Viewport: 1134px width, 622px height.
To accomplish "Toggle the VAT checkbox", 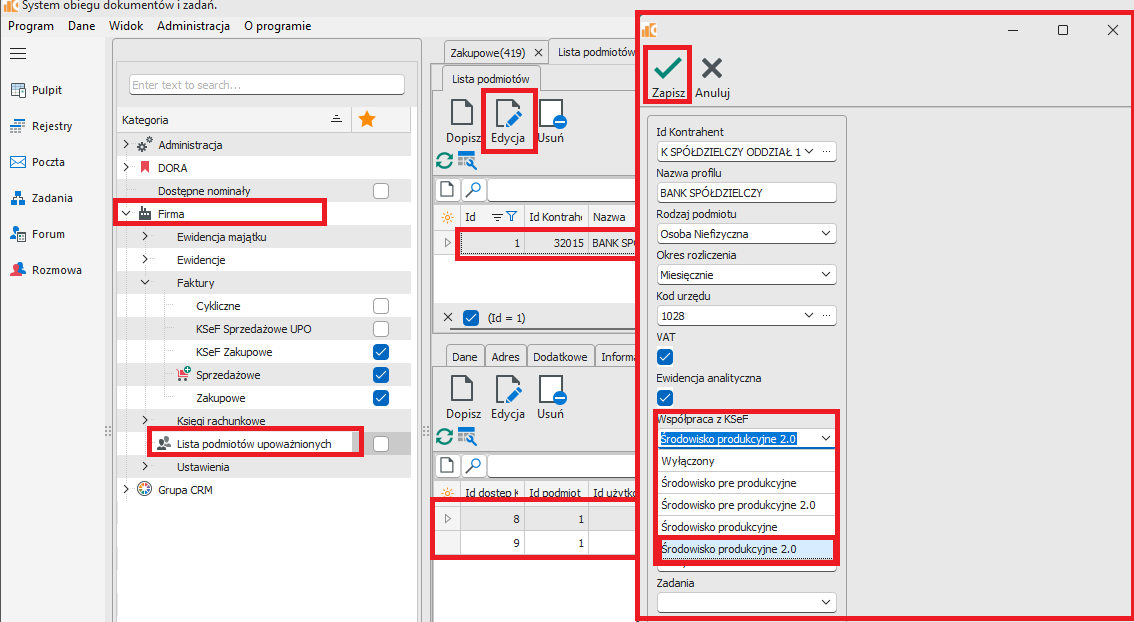I will click(665, 357).
